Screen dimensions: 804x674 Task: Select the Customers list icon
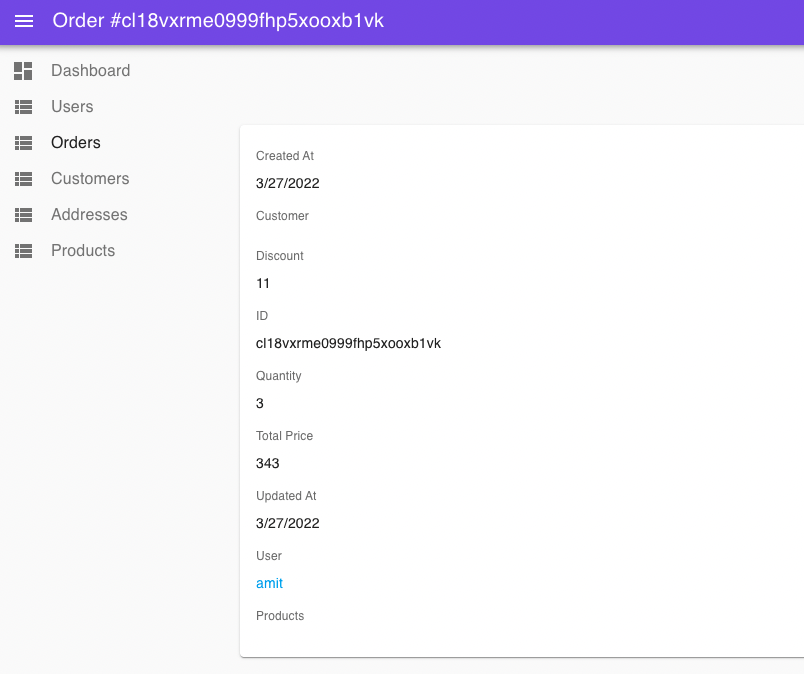pos(22,178)
